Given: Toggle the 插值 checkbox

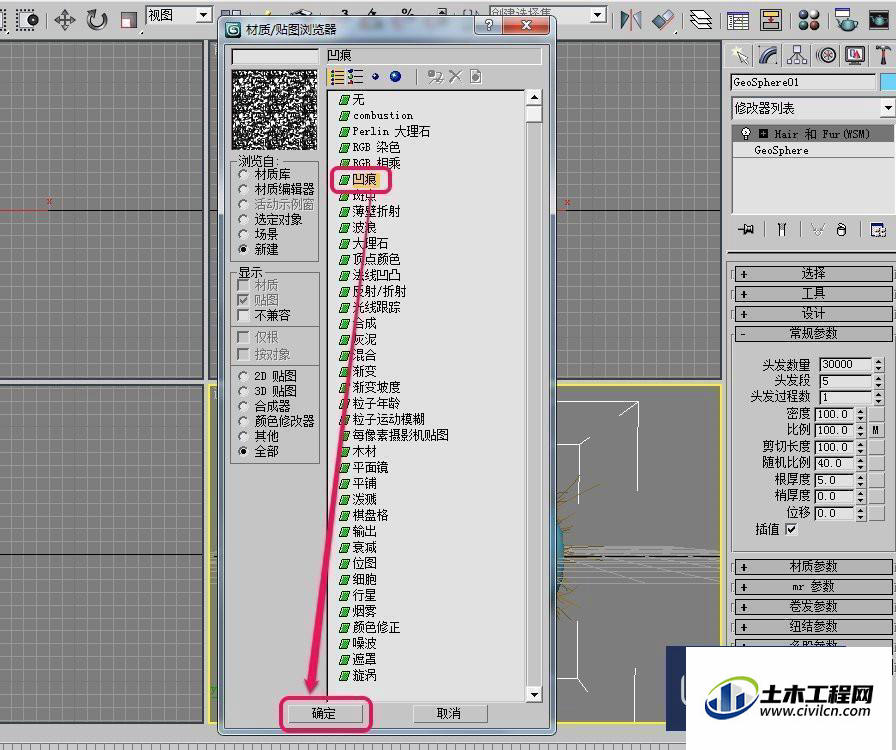Looking at the screenshot, I should tap(791, 529).
